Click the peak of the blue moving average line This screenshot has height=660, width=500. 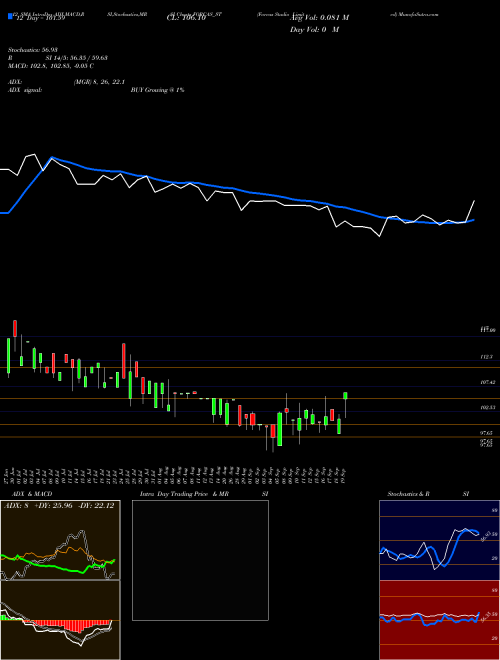[52, 158]
